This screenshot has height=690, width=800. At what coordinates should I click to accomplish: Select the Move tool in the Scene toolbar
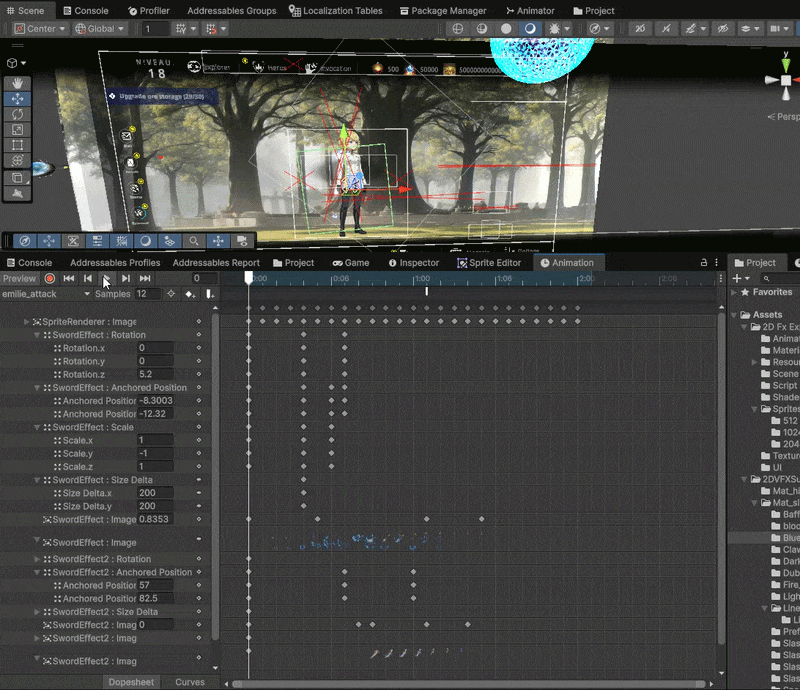pyautogui.click(x=18, y=100)
